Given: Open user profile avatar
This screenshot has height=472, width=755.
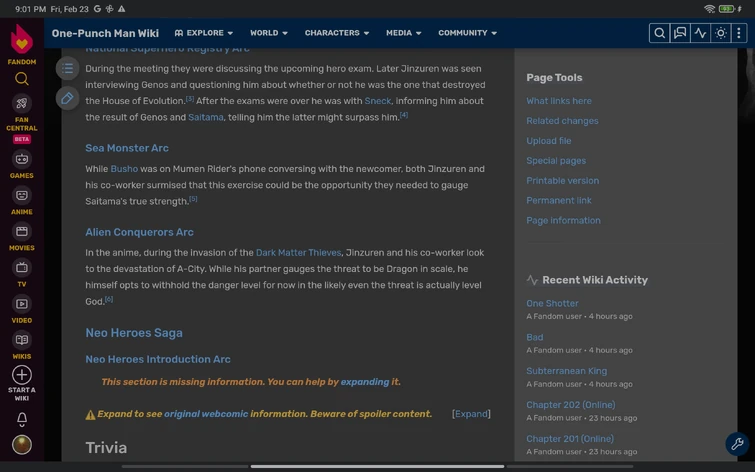Looking at the screenshot, I should point(22,445).
